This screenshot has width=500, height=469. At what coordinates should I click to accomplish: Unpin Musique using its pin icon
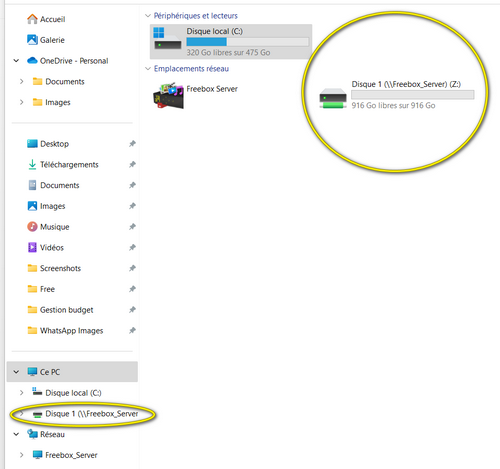[132, 227]
